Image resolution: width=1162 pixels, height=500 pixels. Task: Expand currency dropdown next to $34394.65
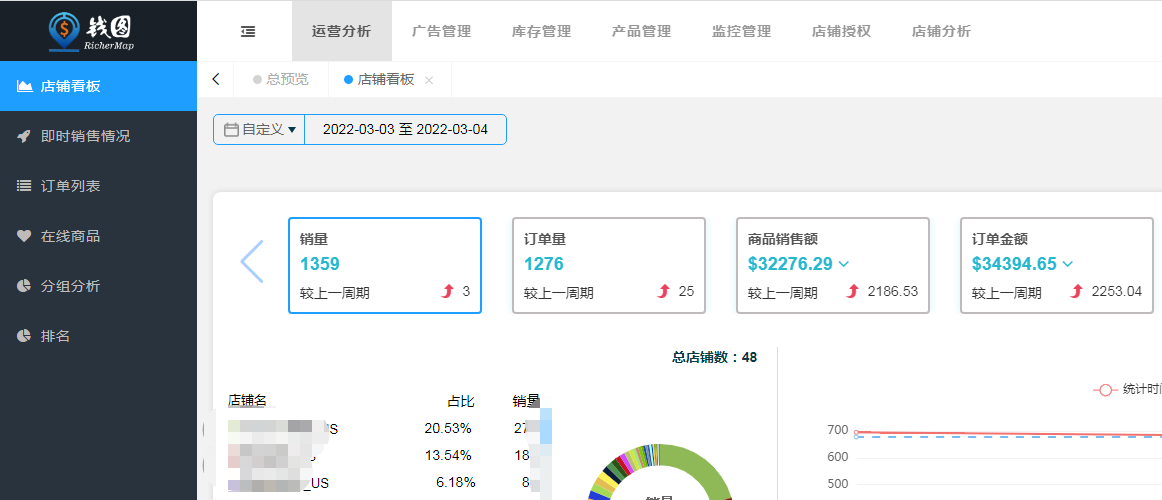click(1068, 264)
